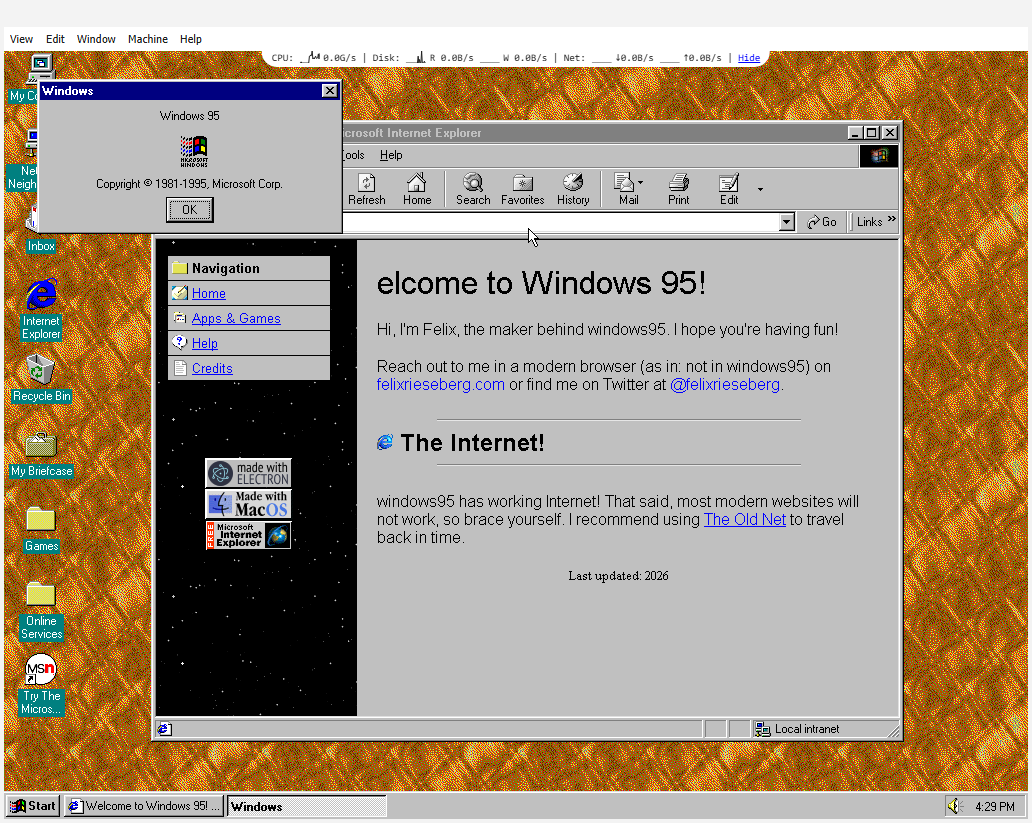Click the @felixrieseberg Twitter link
The image size is (1032, 823).
[x=725, y=385]
